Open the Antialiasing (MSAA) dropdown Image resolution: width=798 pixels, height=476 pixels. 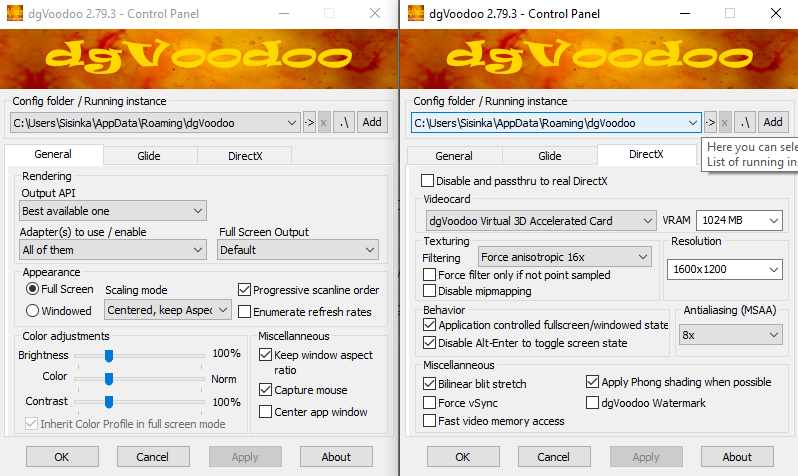click(730, 335)
